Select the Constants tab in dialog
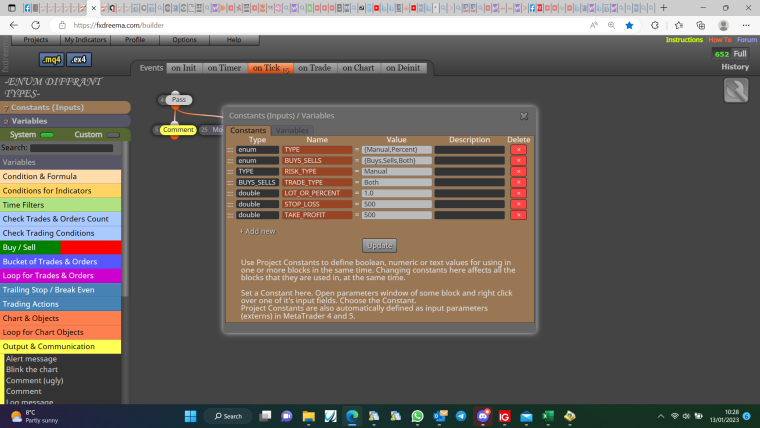This screenshot has width=760, height=428. pos(248,130)
